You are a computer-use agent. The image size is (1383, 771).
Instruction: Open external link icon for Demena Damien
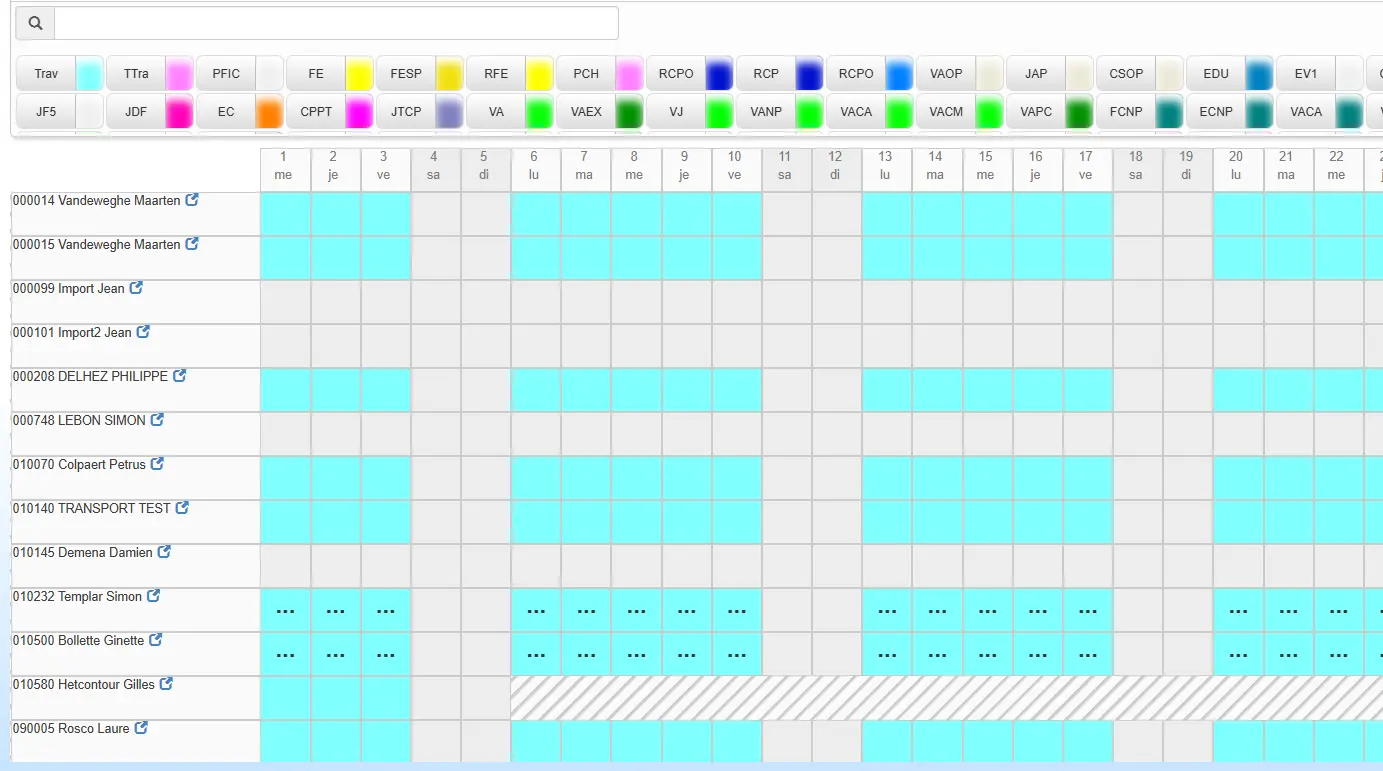(164, 552)
